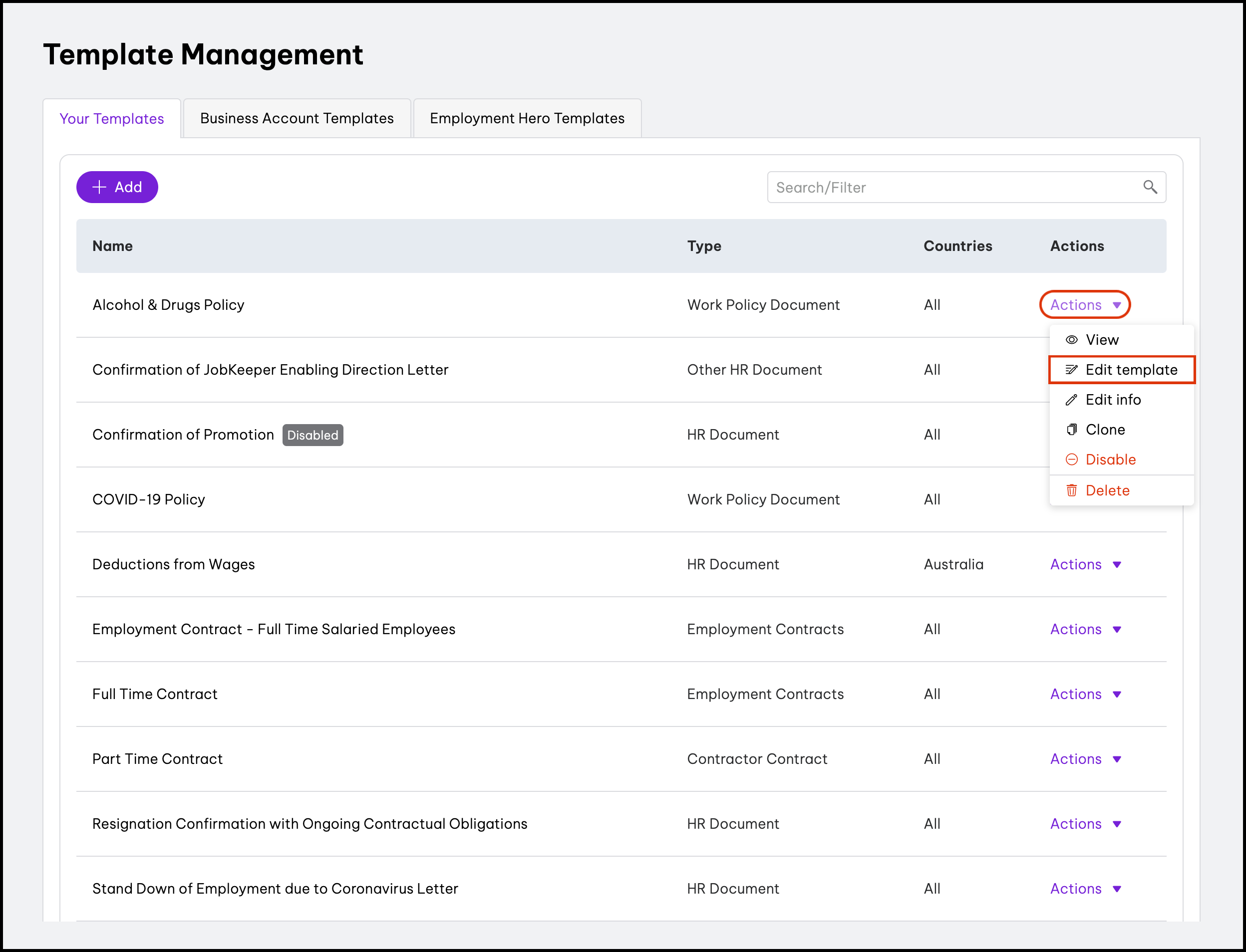Open Actions dropdown for Part Time Contract
Image resolution: width=1246 pixels, height=952 pixels.
click(1085, 759)
